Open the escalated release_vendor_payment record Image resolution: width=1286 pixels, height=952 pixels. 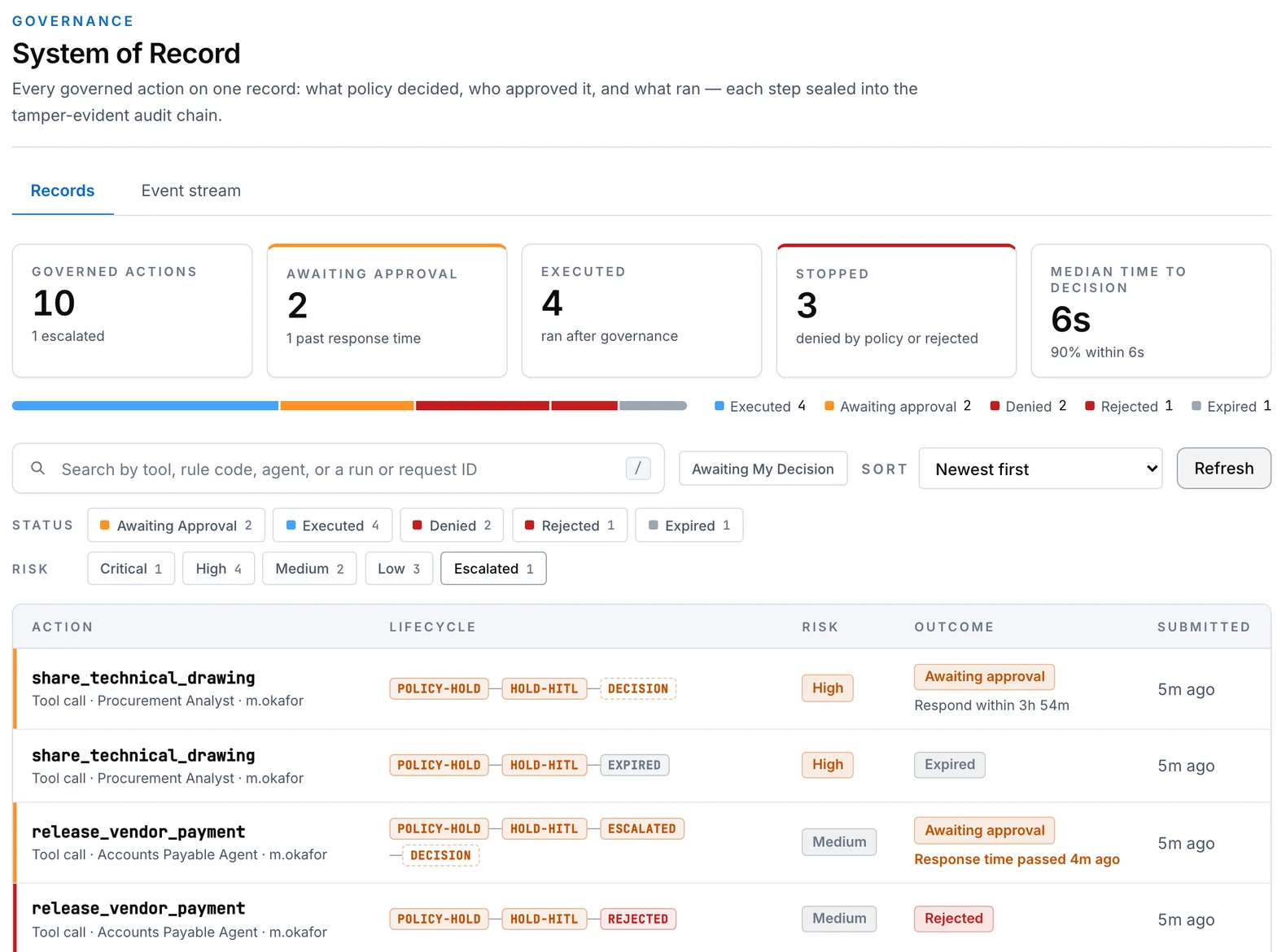coord(641,842)
